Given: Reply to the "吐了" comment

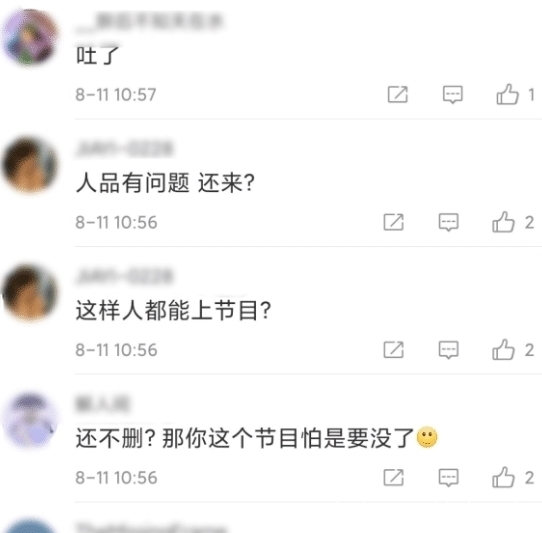Looking at the screenshot, I should click(452, 94).
